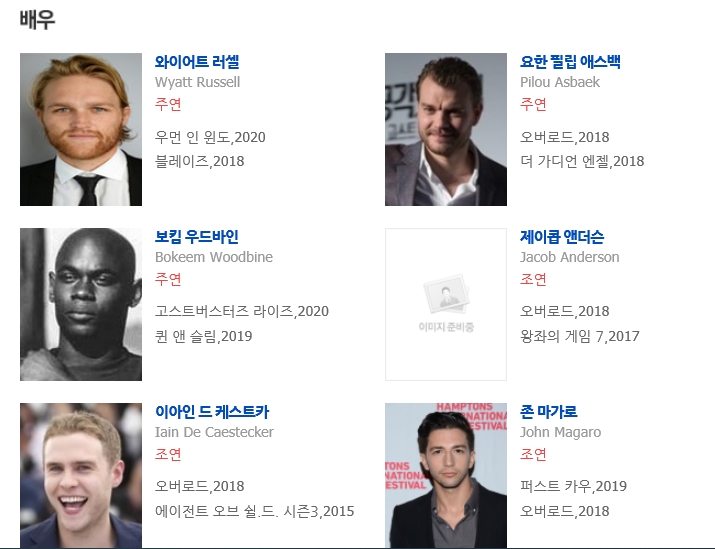715x549 pixels.
Task: Click Jacob Anderson's placeholder image
Action: (x=446, y=304)
